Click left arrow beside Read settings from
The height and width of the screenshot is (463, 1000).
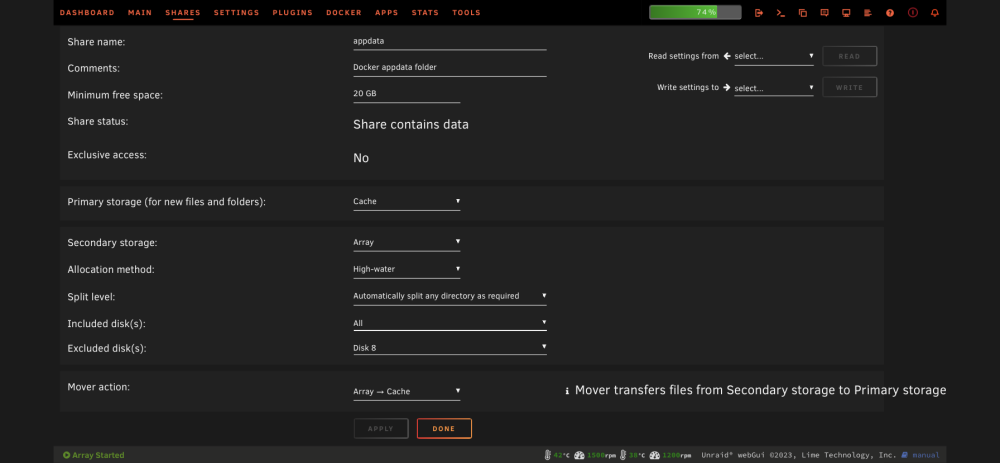tap(726, 56)
